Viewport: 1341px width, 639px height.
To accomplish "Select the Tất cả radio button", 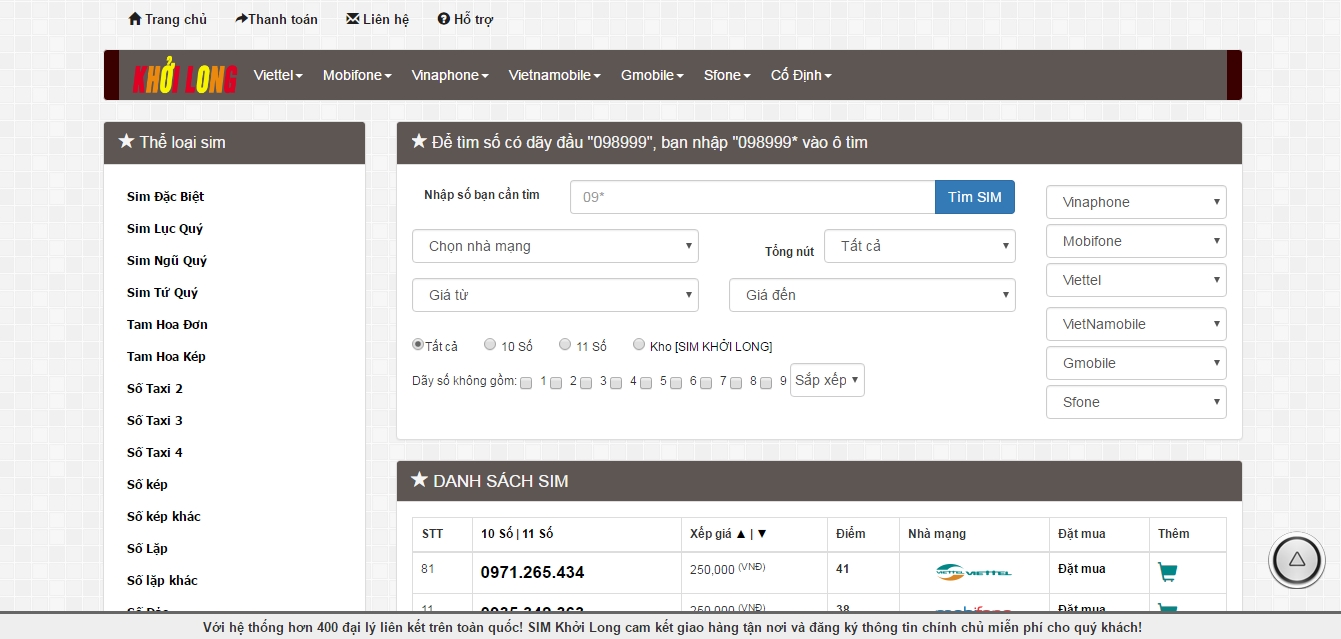I will pos(418,344).
